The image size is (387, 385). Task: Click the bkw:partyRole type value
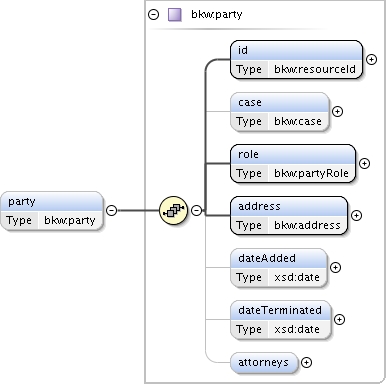(x=311, y=173)
